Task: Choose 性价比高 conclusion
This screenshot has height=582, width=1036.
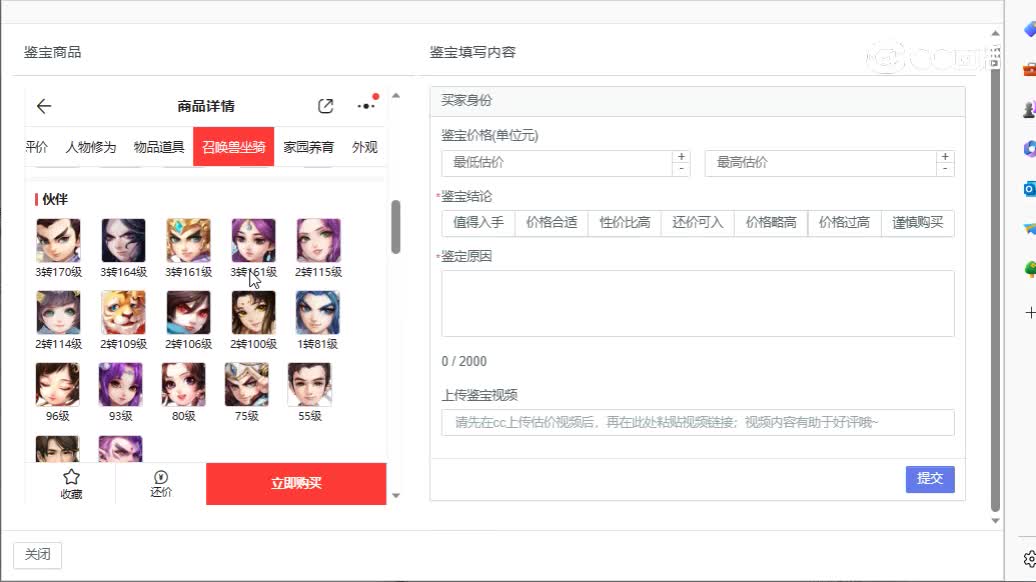Action: point(624,223)
